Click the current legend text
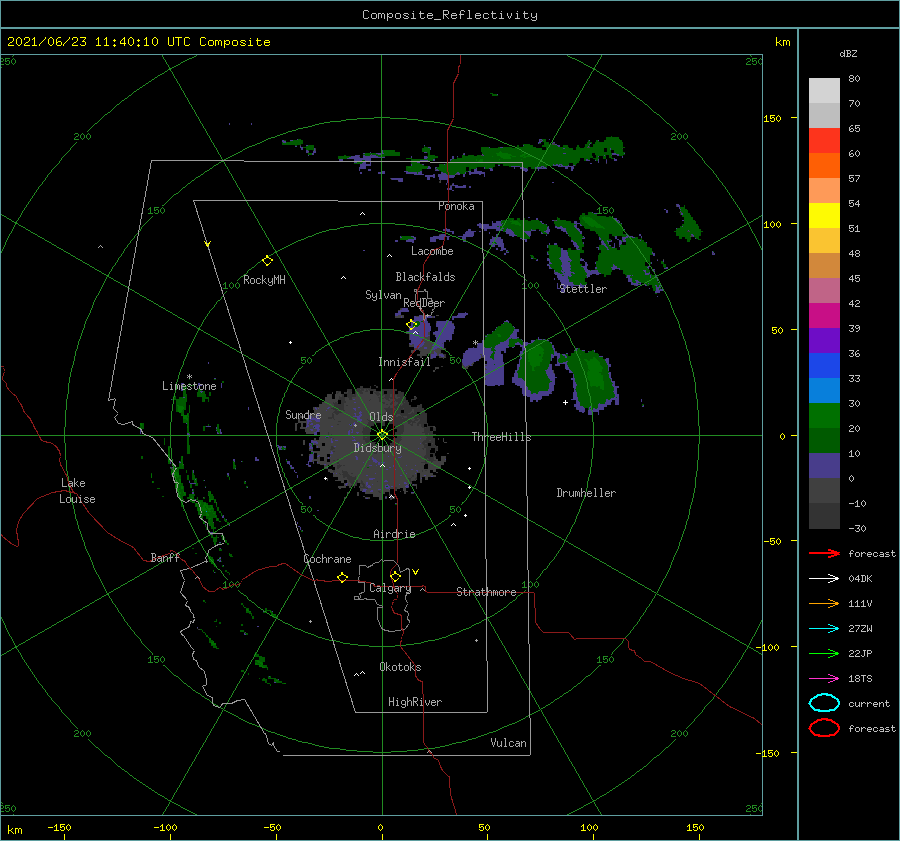The width and height of the screenshot is (900, 841). [x=869, y=703]
